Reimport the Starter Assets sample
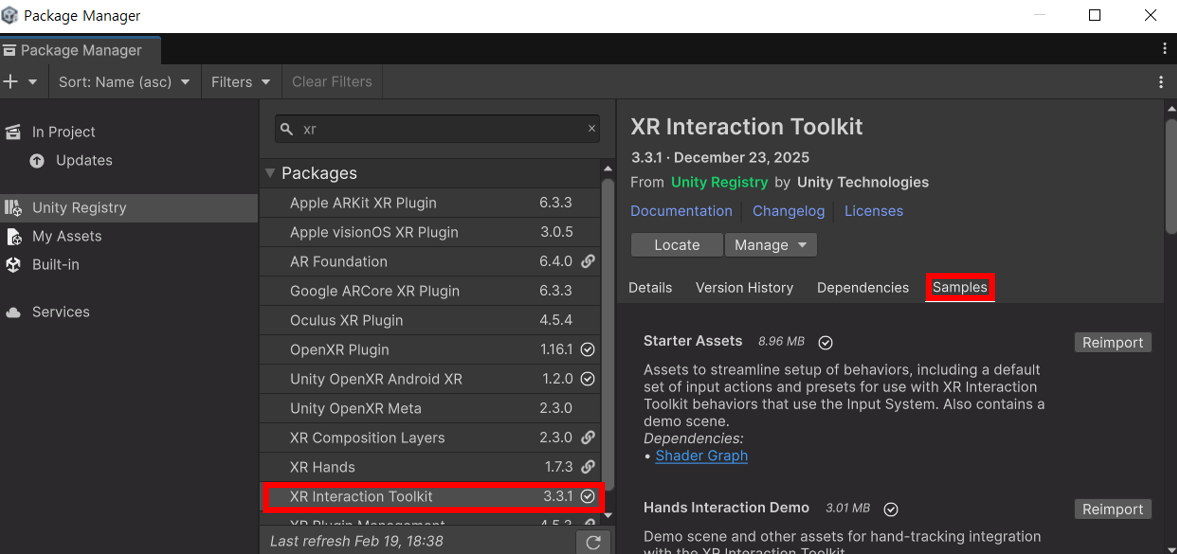Viewport: 1177px width, 554px height. pyautogui.click(x=1112, y=343)
